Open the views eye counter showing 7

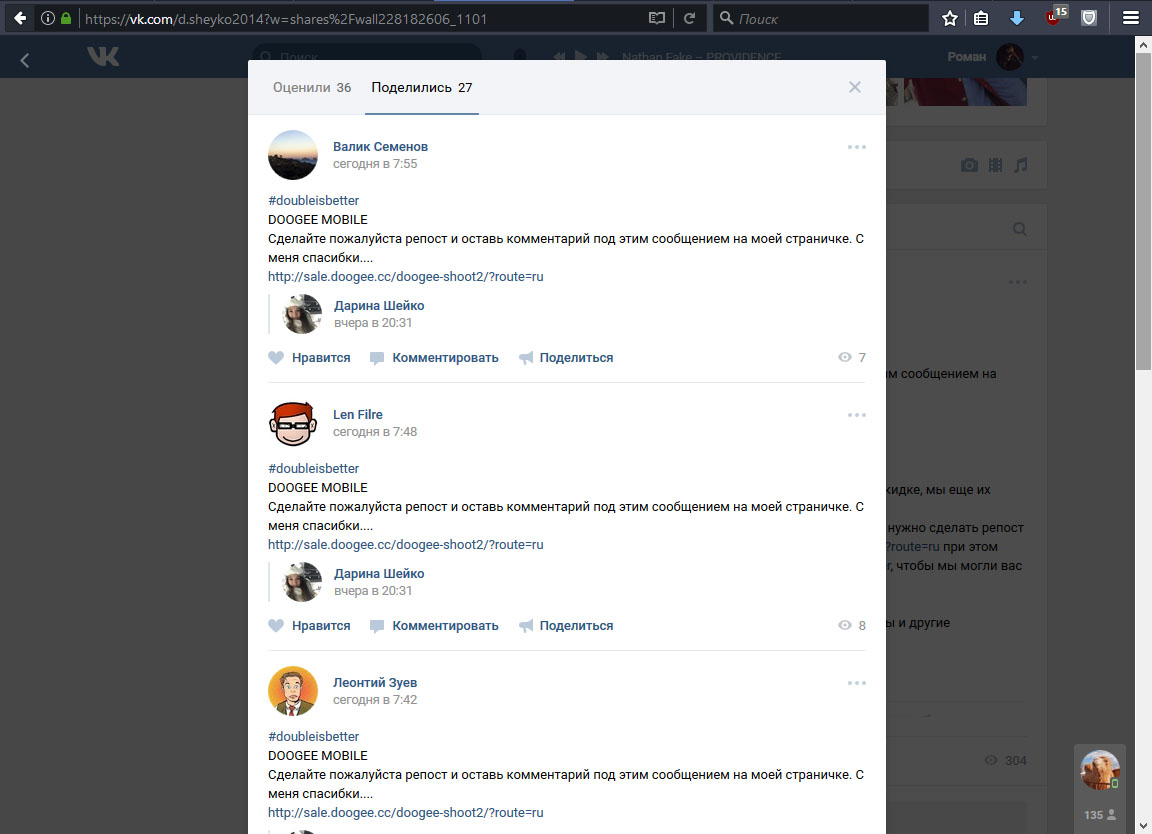click(852, 357)
